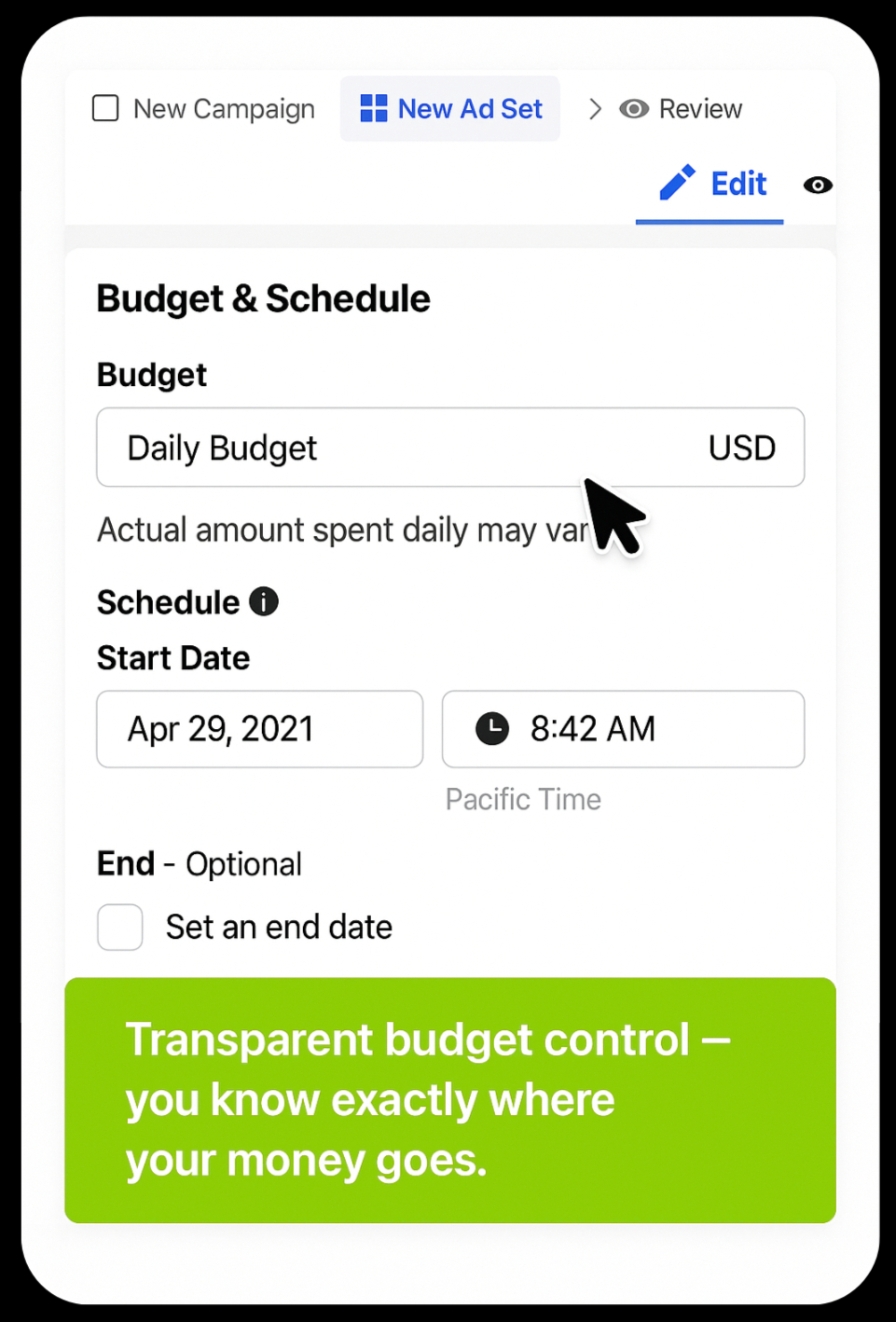This screenshot has height=1322, width=896.
Task: Go to the Review step
Action: [x=681, y=109]
